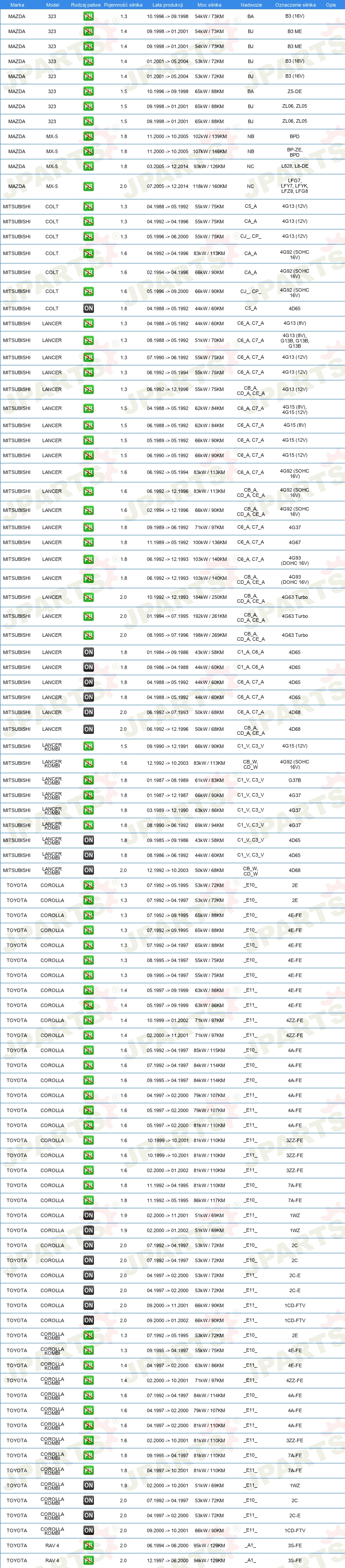Click diesel ON icon in Corolla Kombi 1CD-FTV row
Image resolution: width=345 pixels, height=1568 pixels.
[88, 1530]
